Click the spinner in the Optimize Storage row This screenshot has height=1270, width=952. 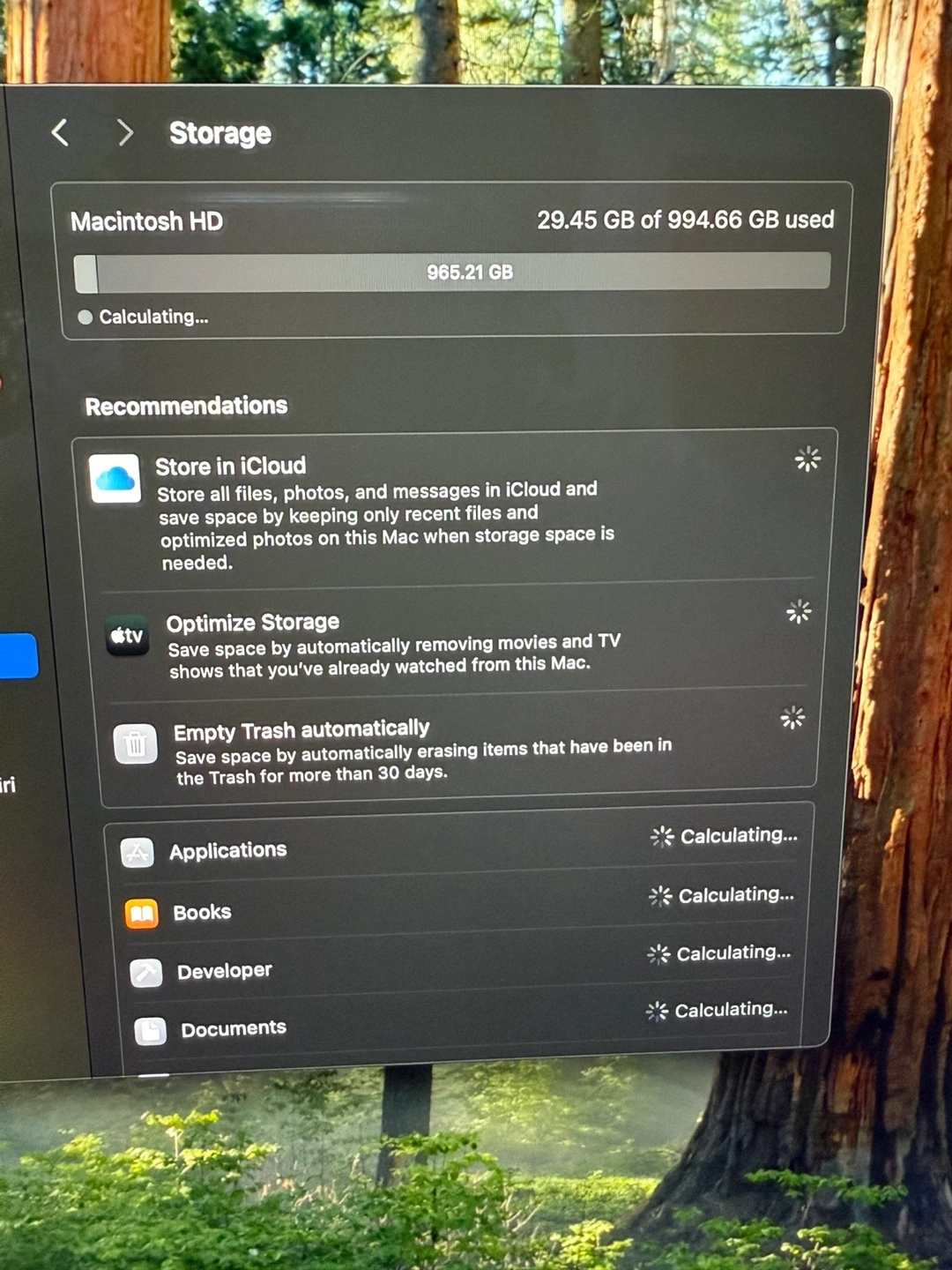coord(799,611)
